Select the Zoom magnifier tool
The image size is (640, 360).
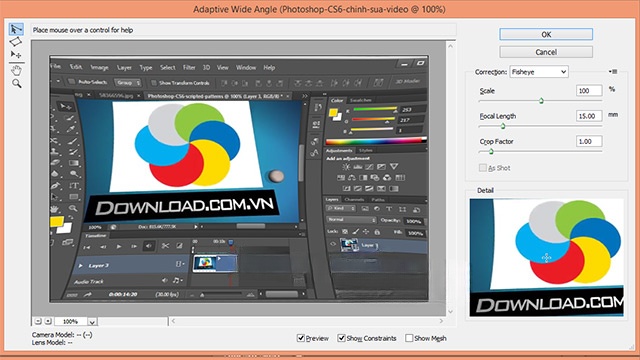[x=16, y=84]
